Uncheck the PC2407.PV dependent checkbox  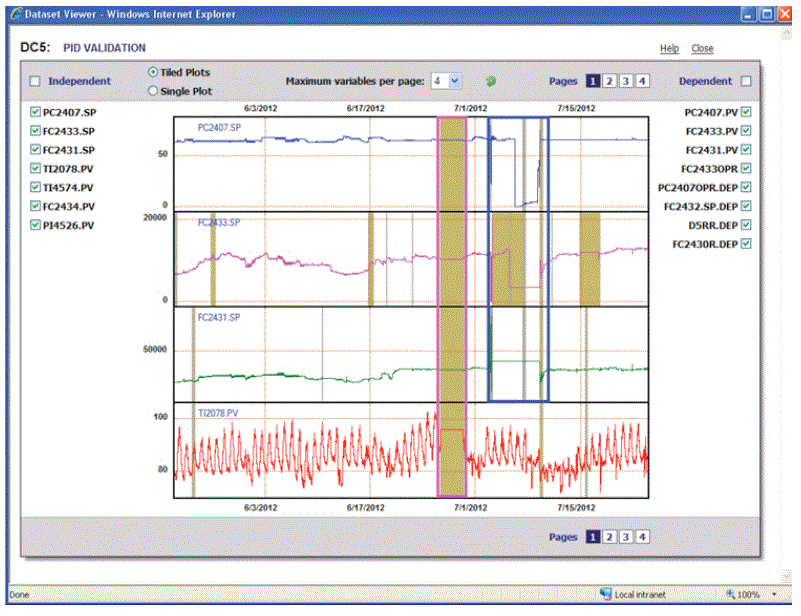(746, 112)
